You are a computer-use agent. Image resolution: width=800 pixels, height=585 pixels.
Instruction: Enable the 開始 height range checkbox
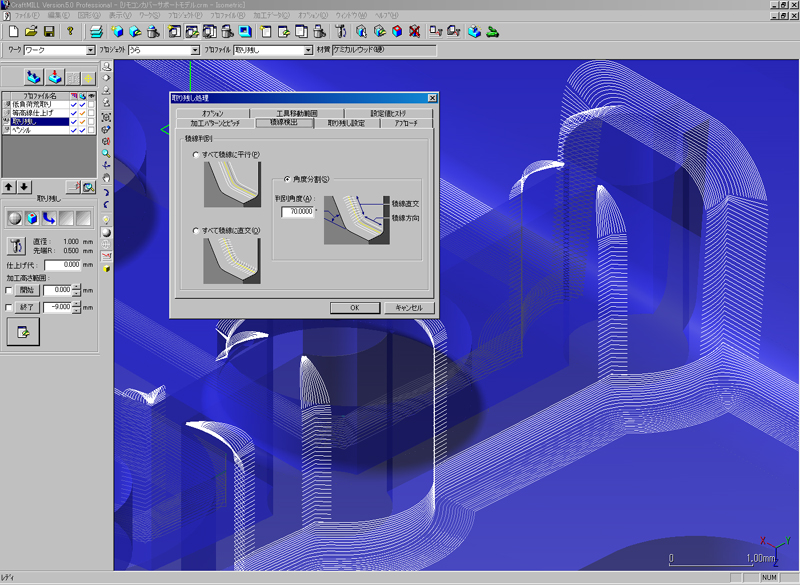pos(9,290)
